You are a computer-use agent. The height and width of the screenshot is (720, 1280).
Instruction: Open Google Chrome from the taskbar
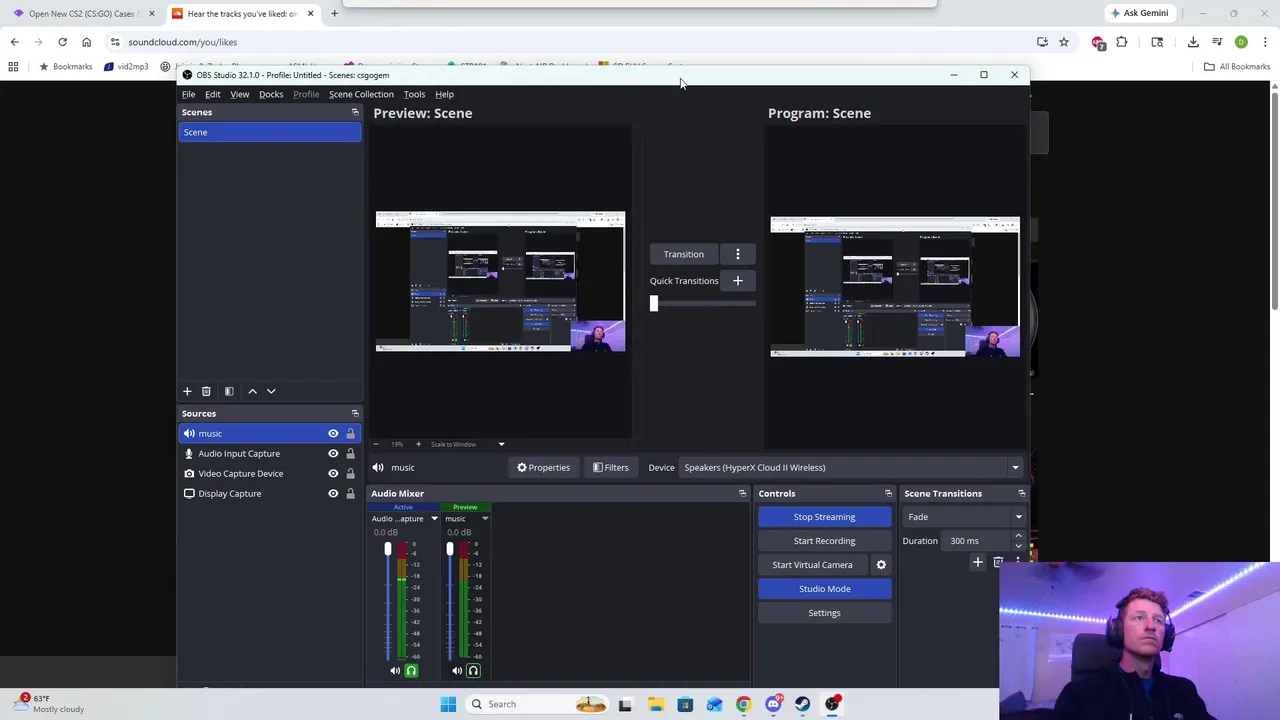click(743, 704)
